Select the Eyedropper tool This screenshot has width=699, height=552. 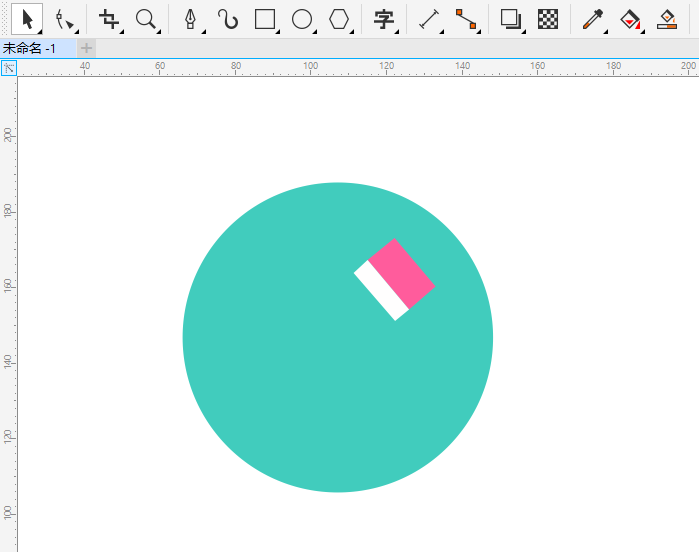click(x=593, y=20)
